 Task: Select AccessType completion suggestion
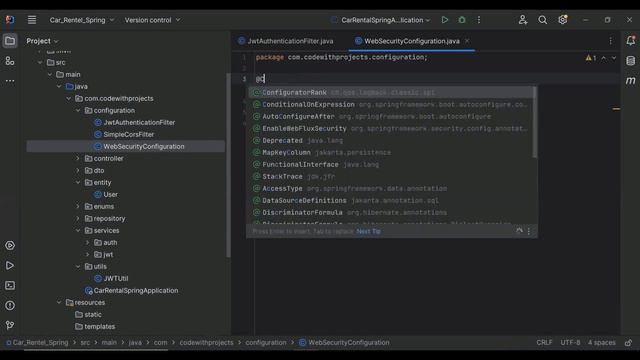[x=391, y=189]
